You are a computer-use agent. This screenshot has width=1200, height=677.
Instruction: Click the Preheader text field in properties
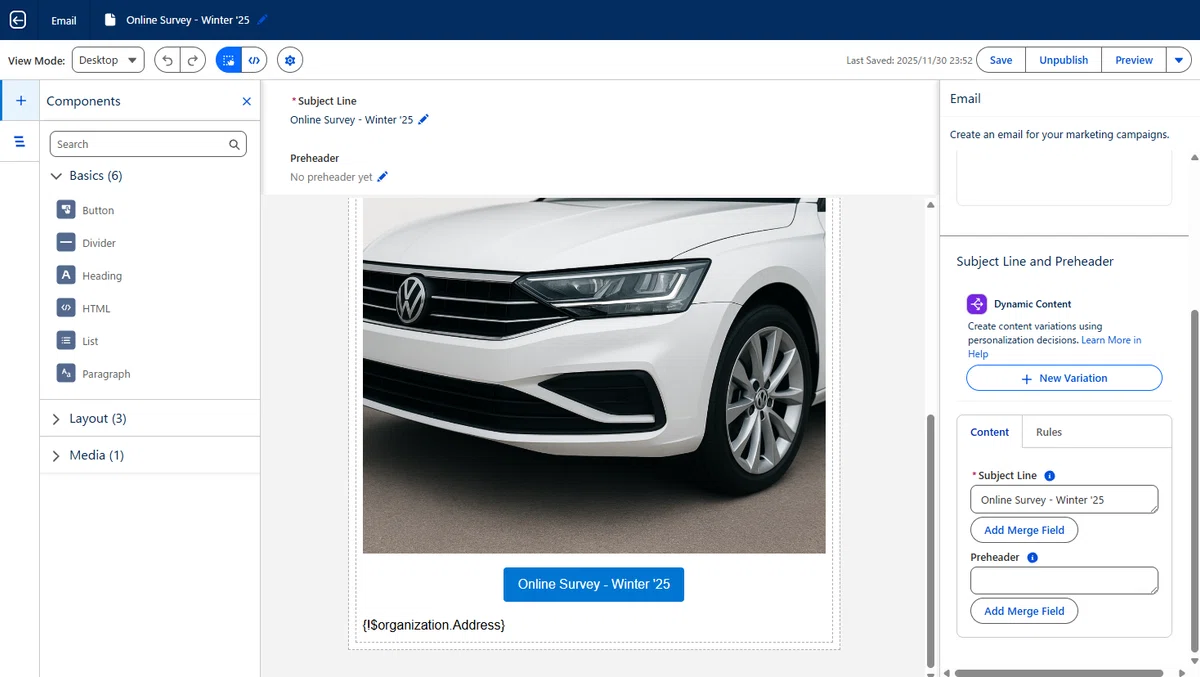1064,581
